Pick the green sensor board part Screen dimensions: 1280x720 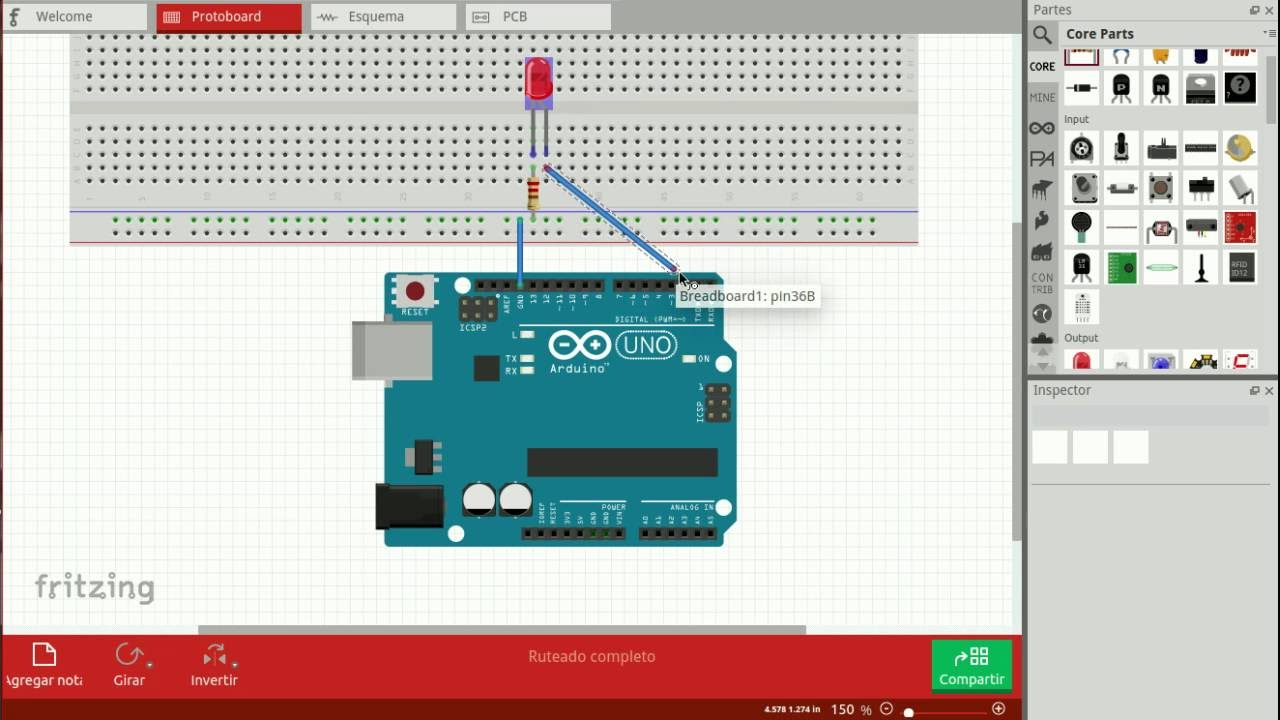[1121, 267]
